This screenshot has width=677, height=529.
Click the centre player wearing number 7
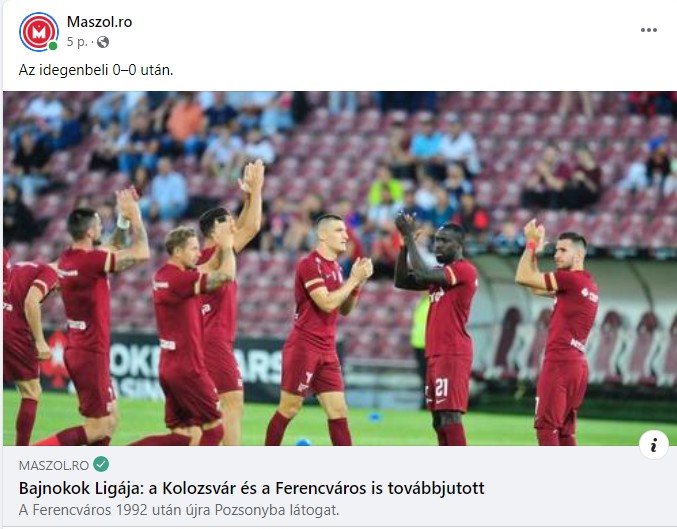(319, 330)
